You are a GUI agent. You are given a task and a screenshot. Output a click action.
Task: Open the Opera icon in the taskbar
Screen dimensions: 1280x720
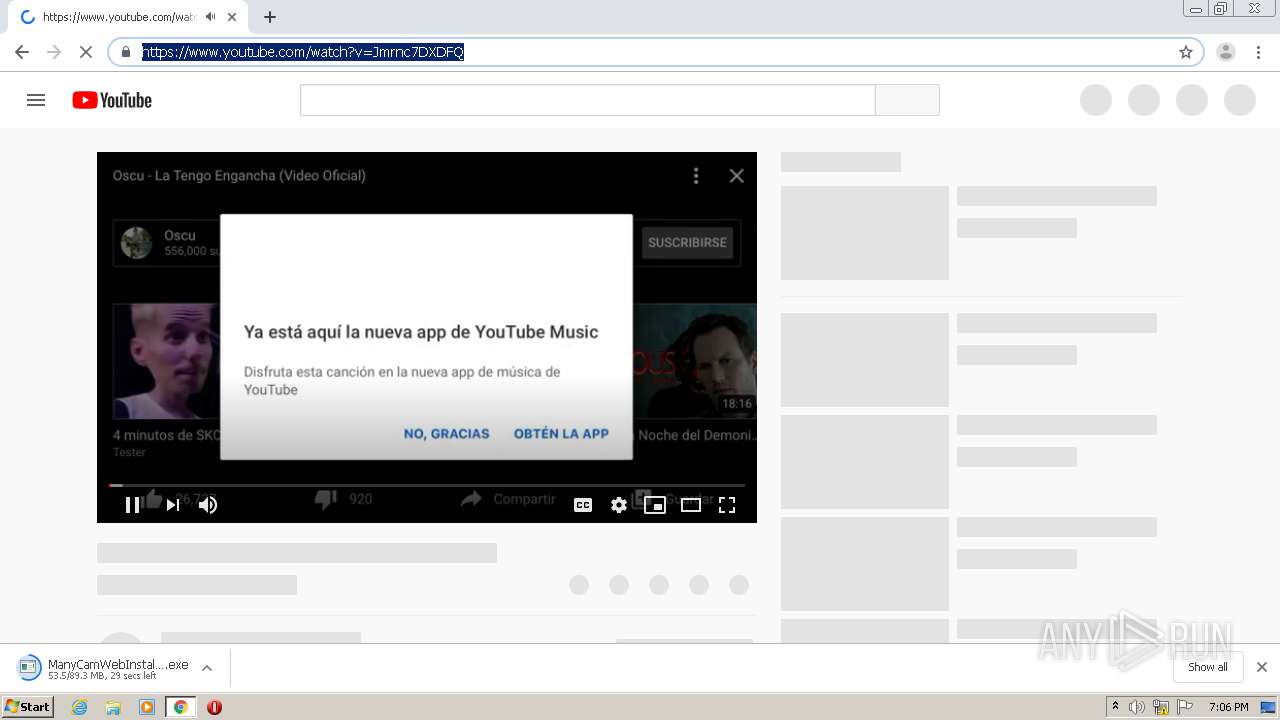click(214, 707)
